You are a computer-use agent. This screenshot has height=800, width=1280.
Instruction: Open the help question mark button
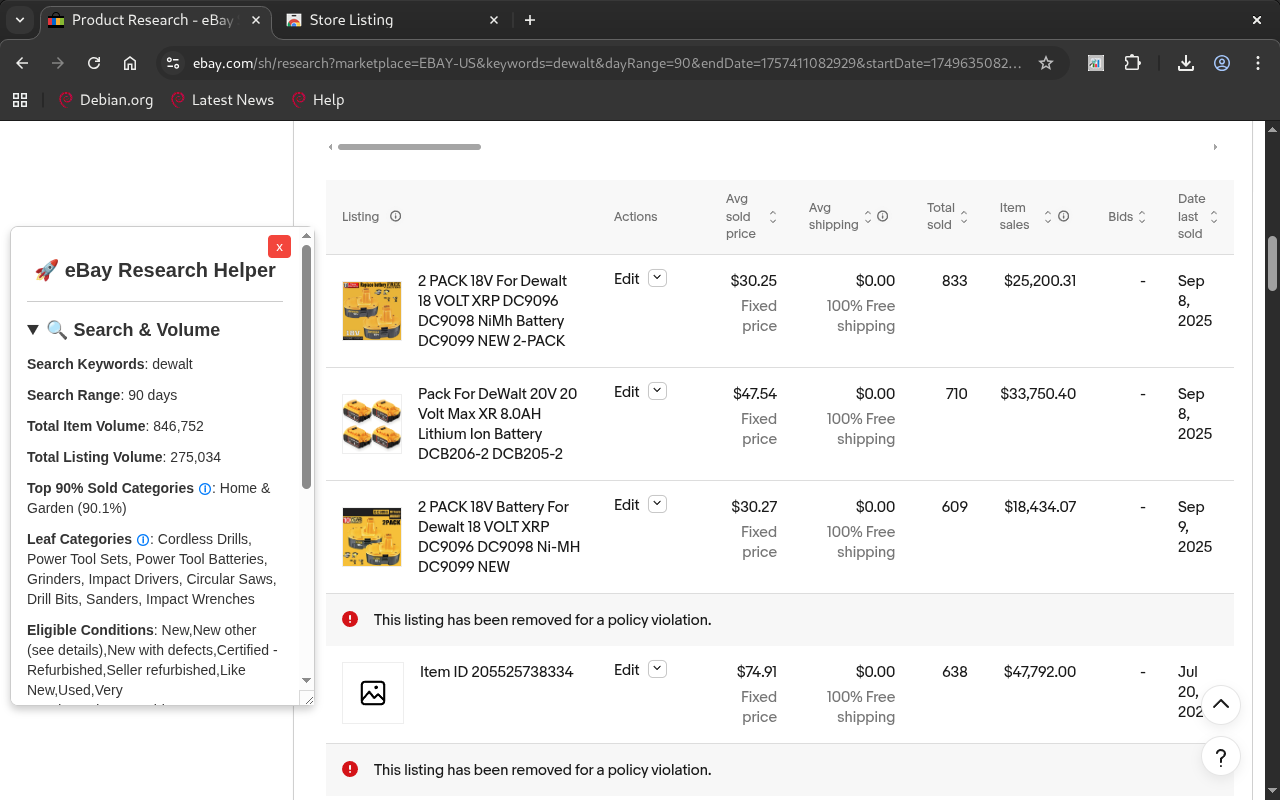[x=1221, y=757]
